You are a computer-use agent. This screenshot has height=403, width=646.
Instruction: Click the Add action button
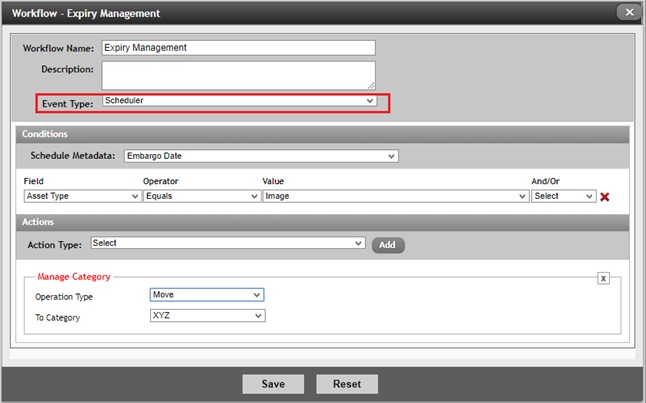388,245
